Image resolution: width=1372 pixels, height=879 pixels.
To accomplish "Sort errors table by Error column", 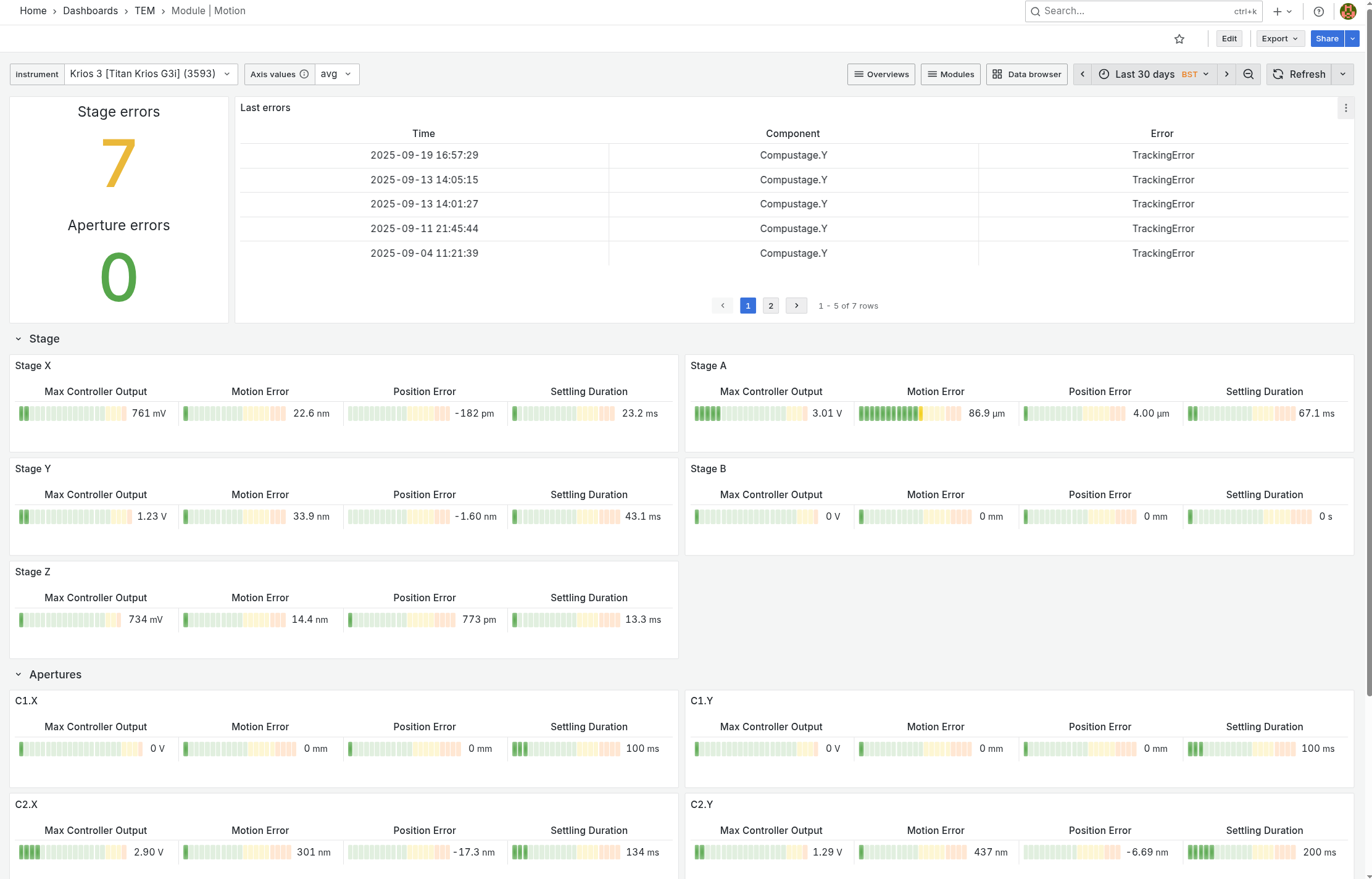I will (1162, 133).
